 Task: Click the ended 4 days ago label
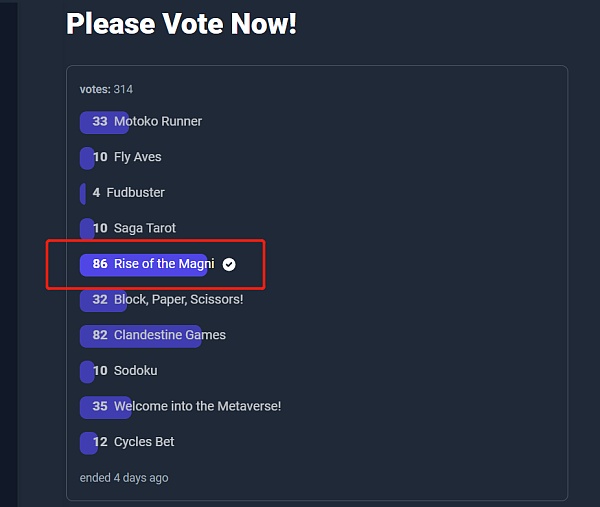click(x=124, y=478)
